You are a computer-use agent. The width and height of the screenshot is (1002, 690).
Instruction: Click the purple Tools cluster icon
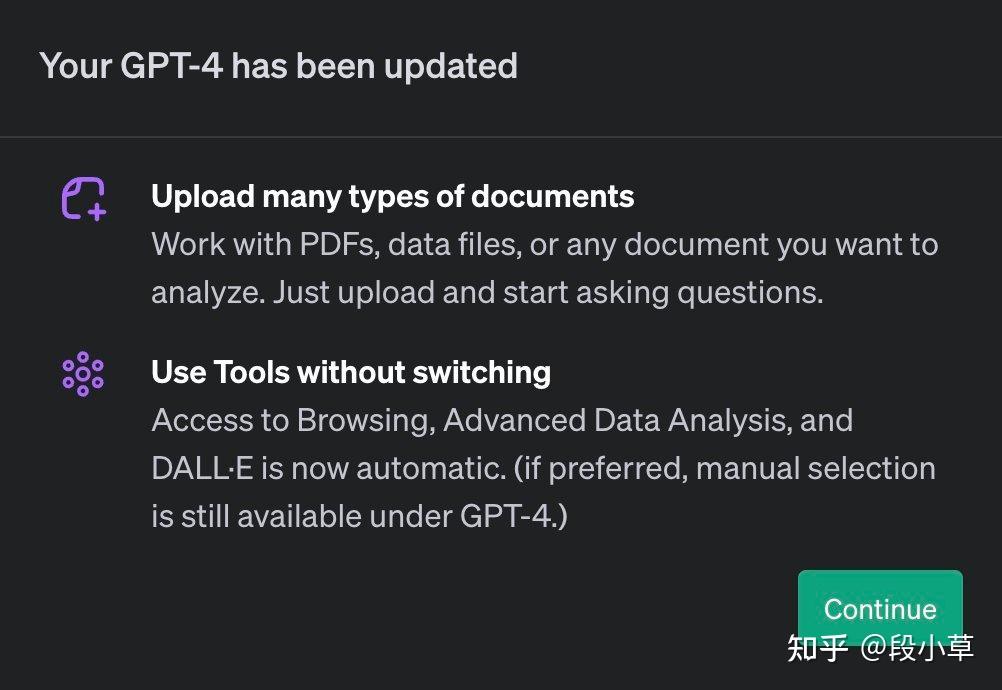[83, 374]
